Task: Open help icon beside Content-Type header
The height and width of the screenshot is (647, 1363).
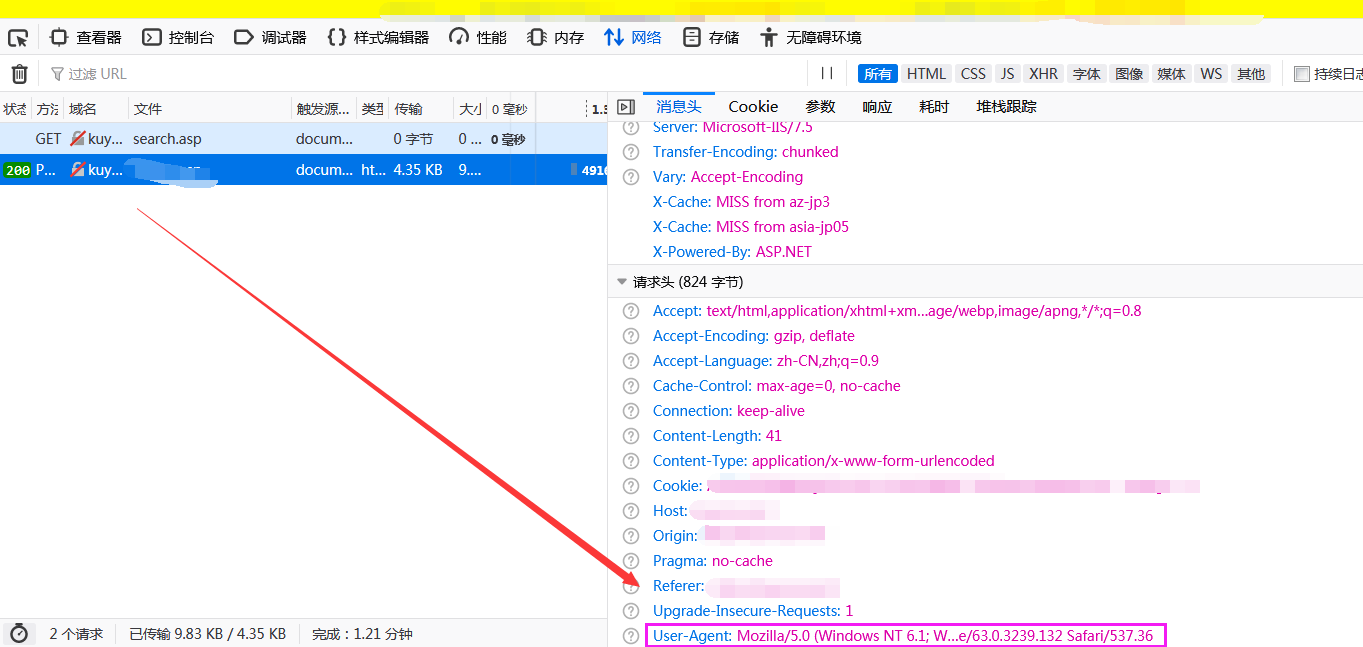Action: pyautogui.click(x=630, y=461)
